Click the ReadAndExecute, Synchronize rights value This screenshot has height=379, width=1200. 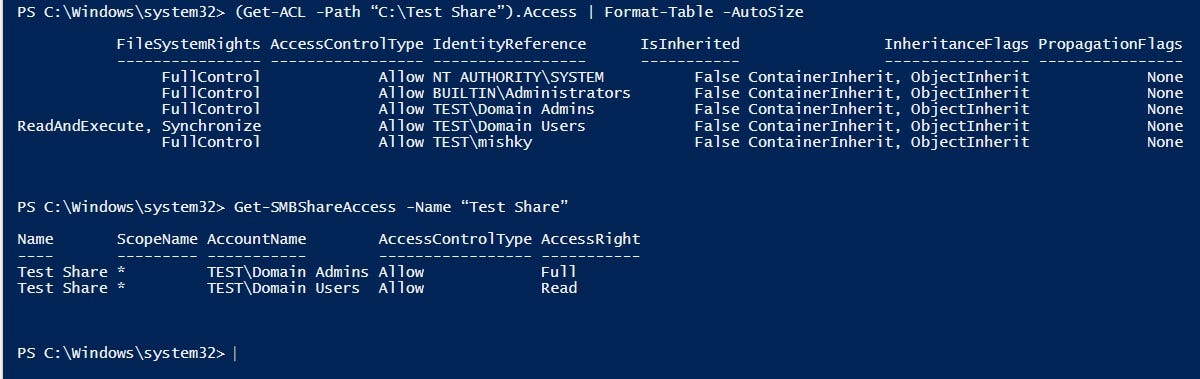click(x=139, y=126)
